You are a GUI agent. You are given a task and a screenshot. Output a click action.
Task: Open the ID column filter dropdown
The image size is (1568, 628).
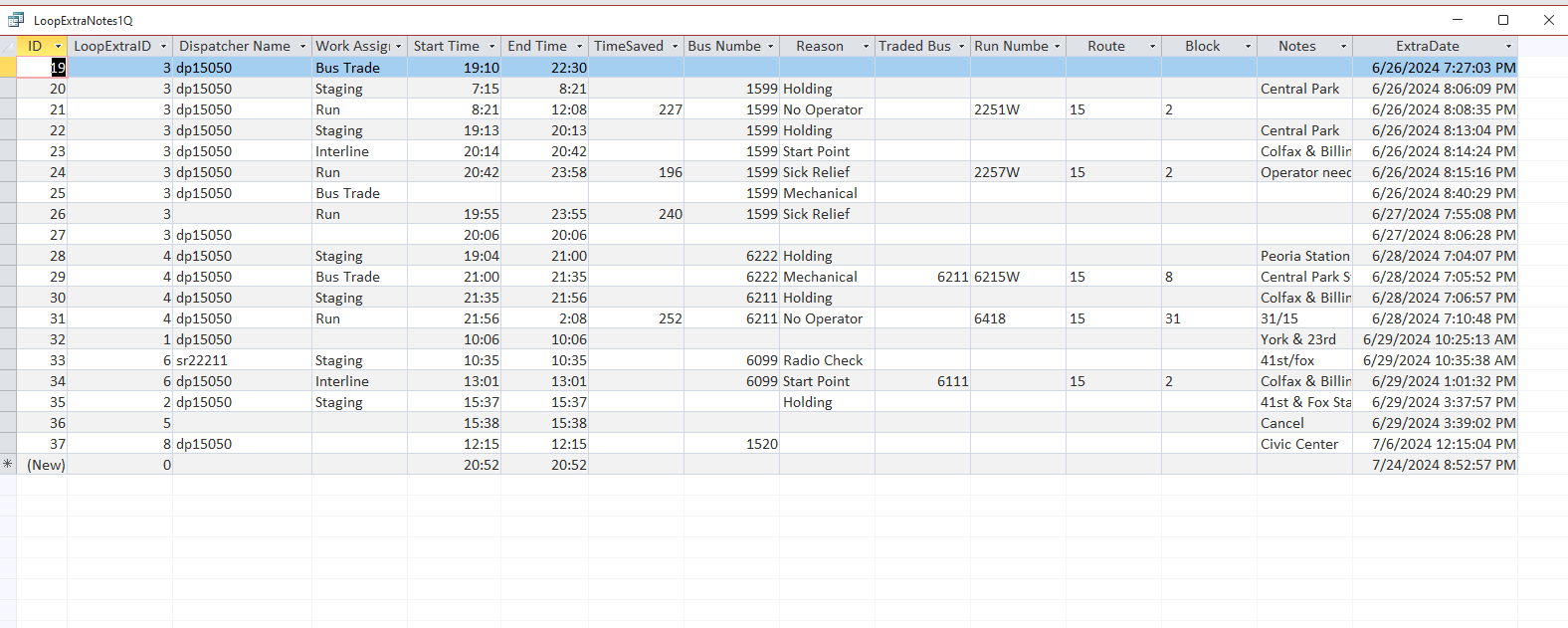(x=58, y=47)
